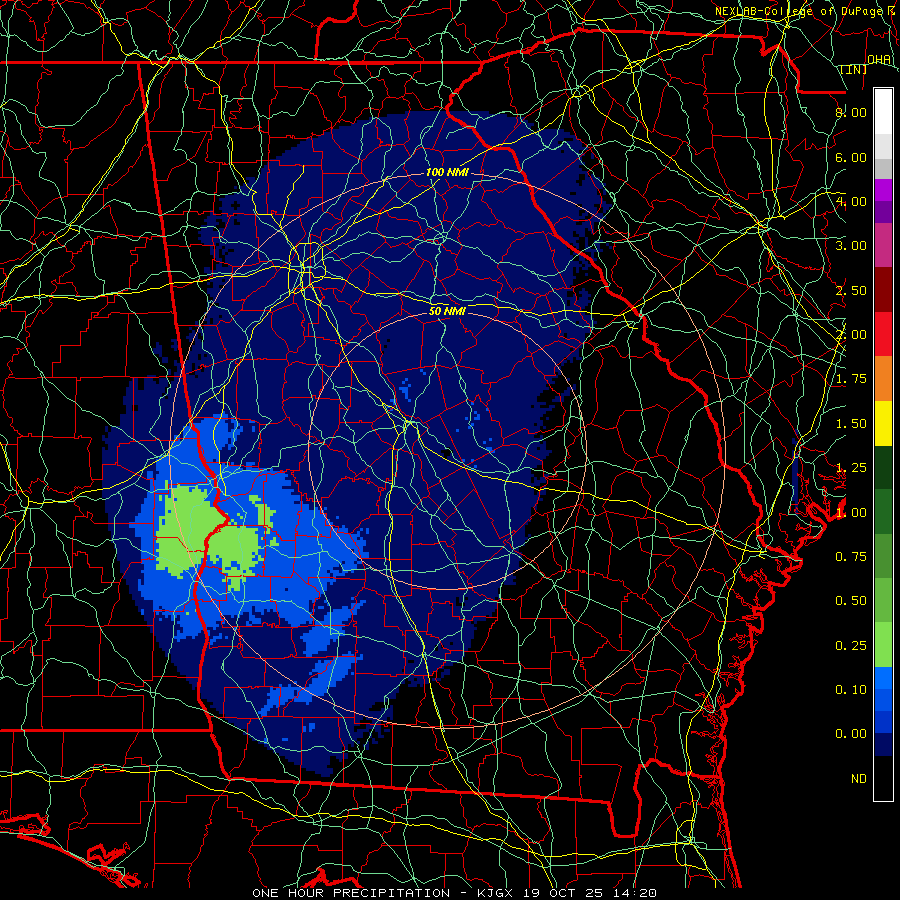The height and width of the screenshot is (900, 900).
Task: Select the 0.00 legend value
Action: pyautogui.click(x=851, y=734)
